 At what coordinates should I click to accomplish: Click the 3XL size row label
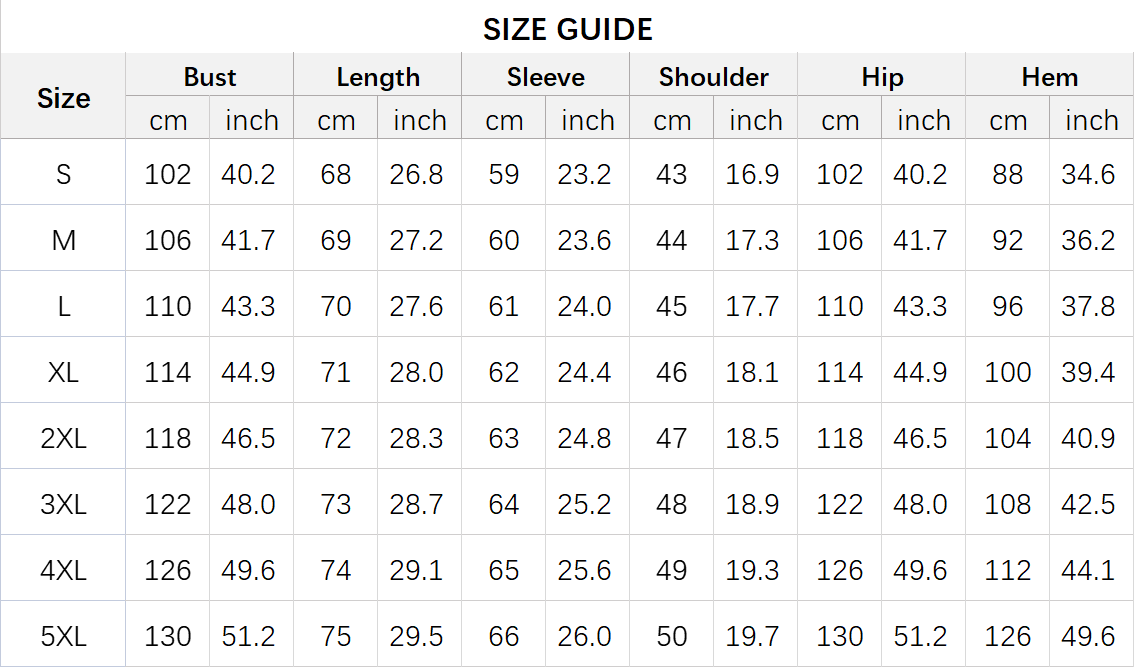pyautogui.click(x=64, y=504)
